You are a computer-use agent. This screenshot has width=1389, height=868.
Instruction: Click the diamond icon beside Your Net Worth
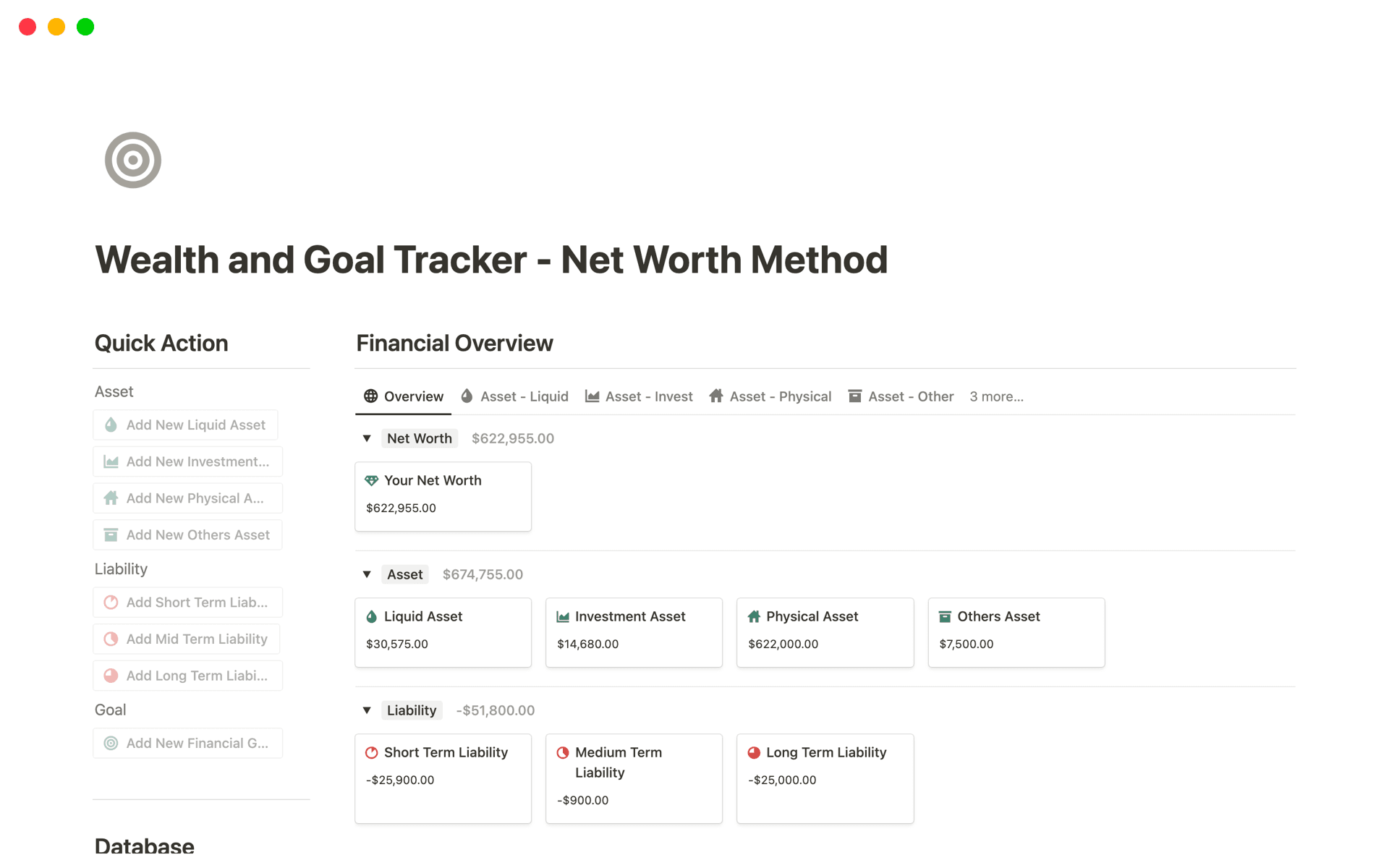[x=372, y=480]
